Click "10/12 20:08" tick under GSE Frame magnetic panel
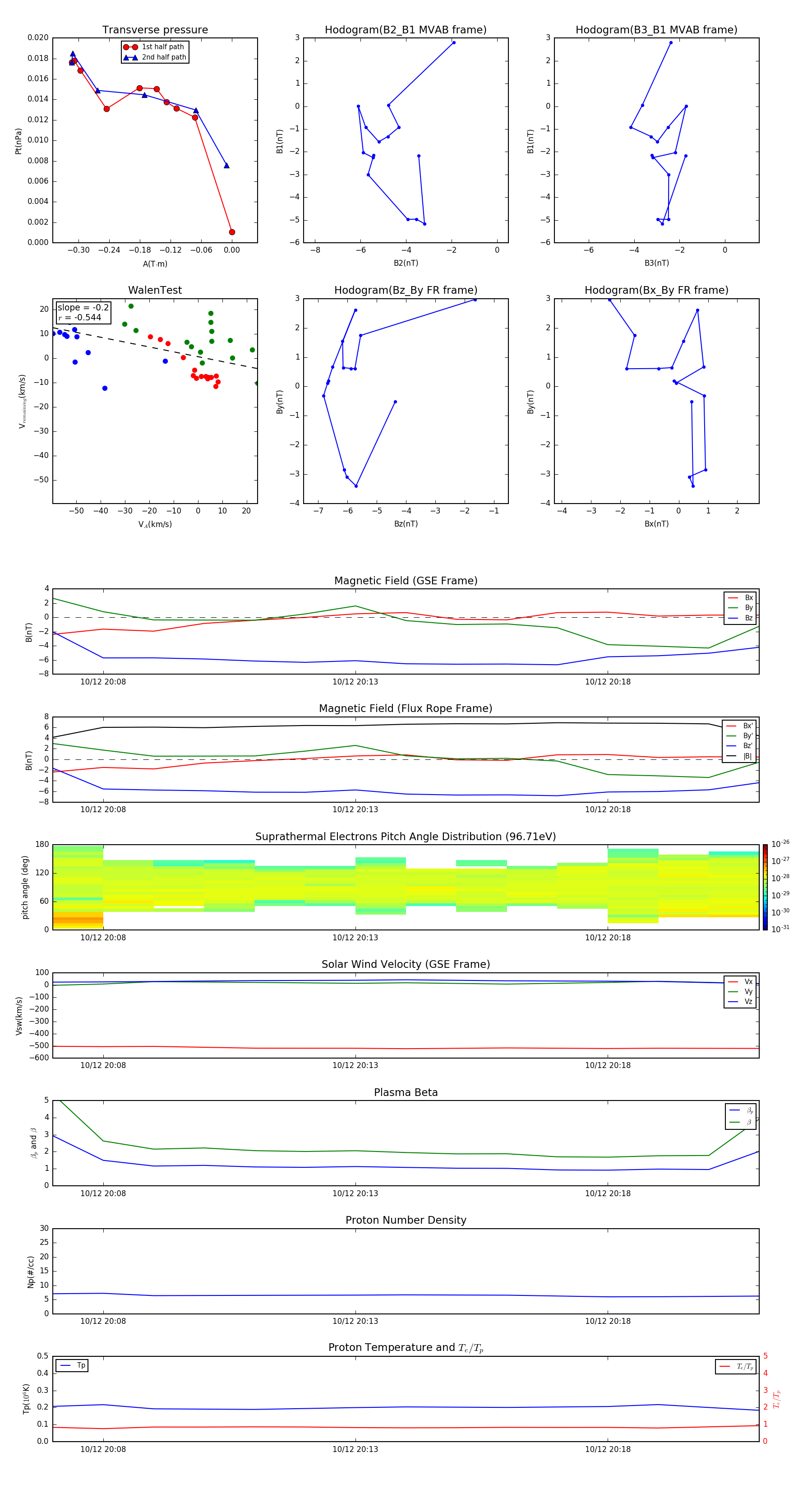The width and height of the screenshot is (812, 1489). pyautogui.click(x=103, y=681)
